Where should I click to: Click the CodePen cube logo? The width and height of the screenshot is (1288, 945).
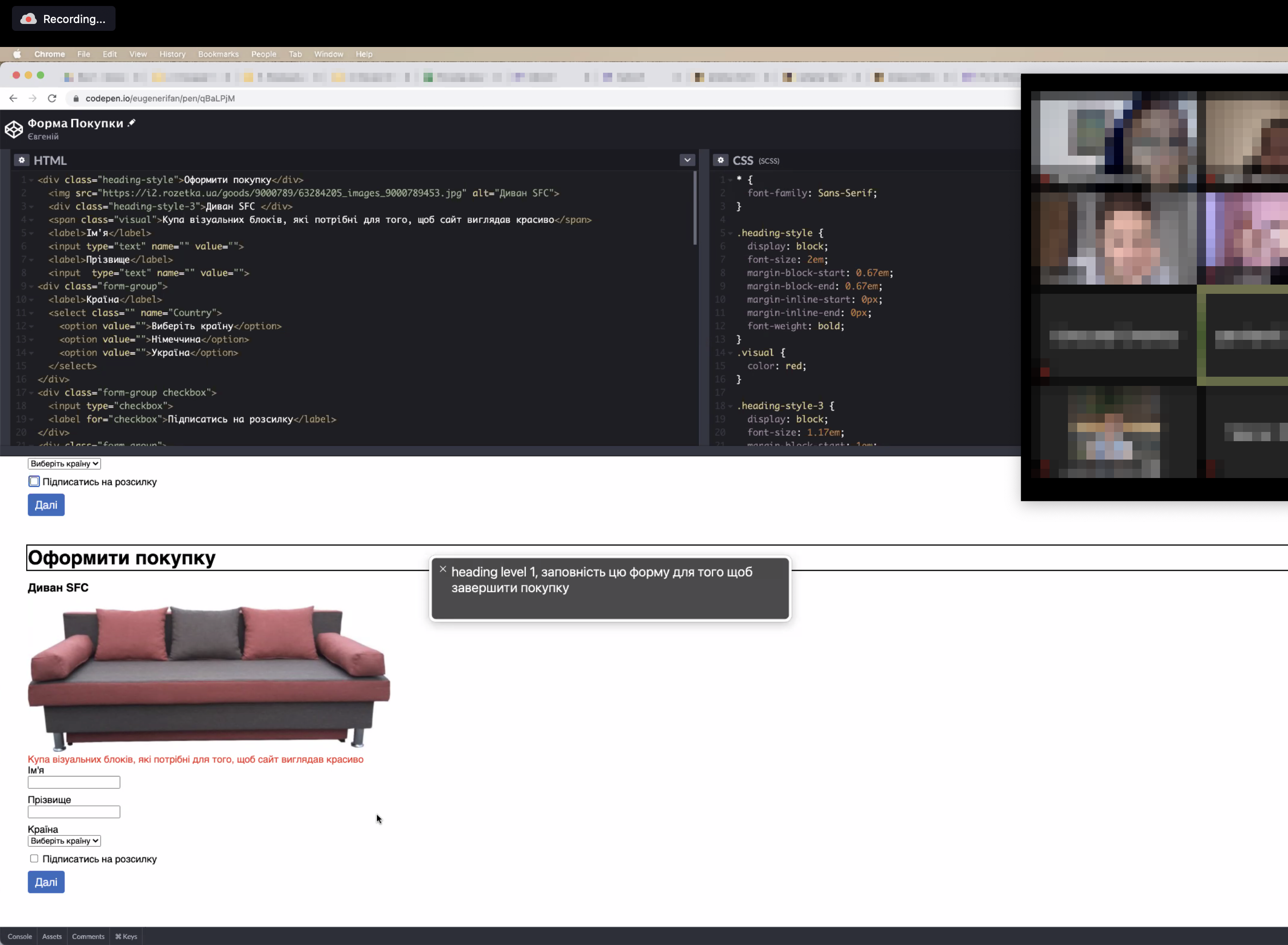click(x=14, y=128)
